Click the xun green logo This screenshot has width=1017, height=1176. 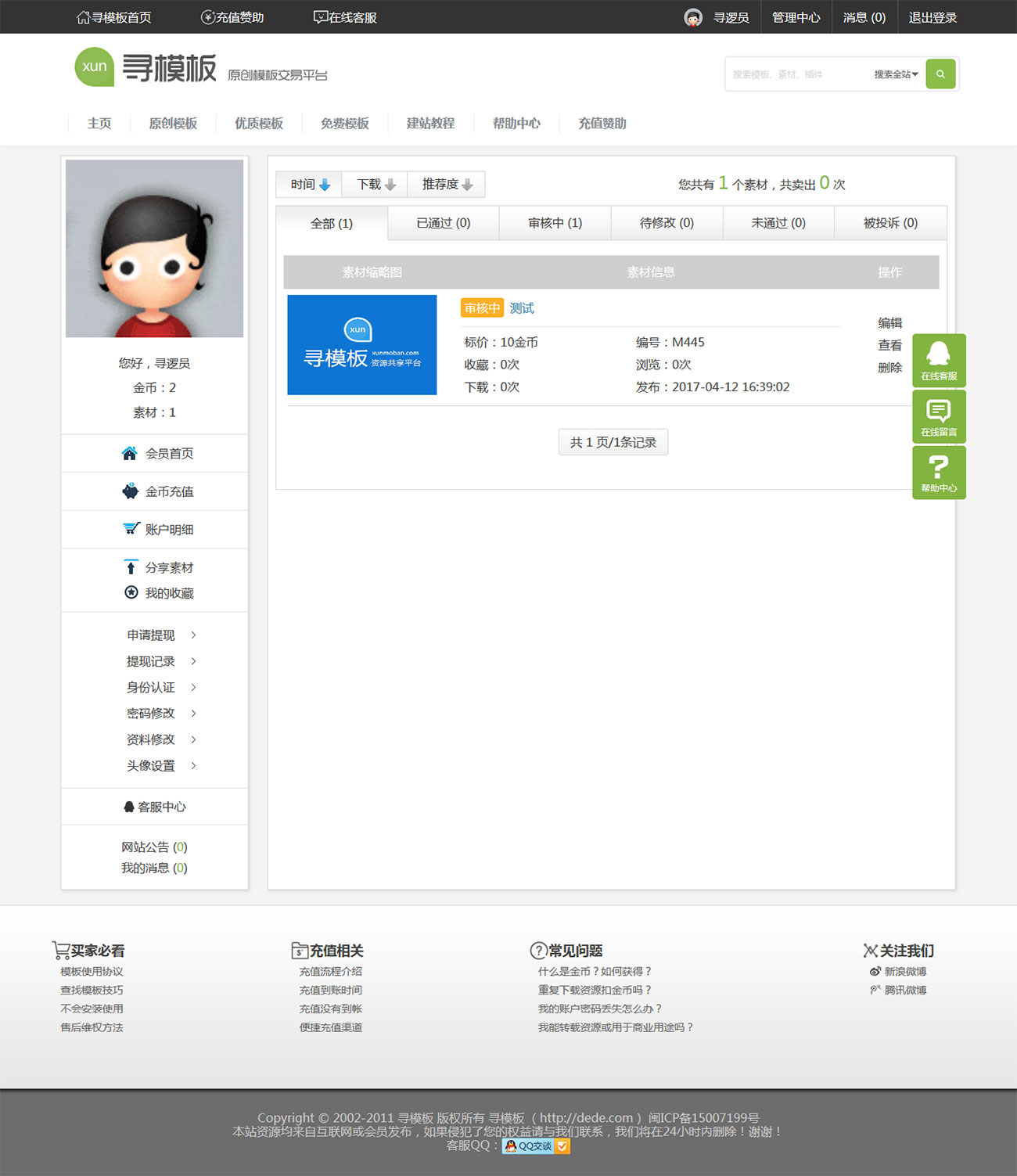[x=94, y=67]
